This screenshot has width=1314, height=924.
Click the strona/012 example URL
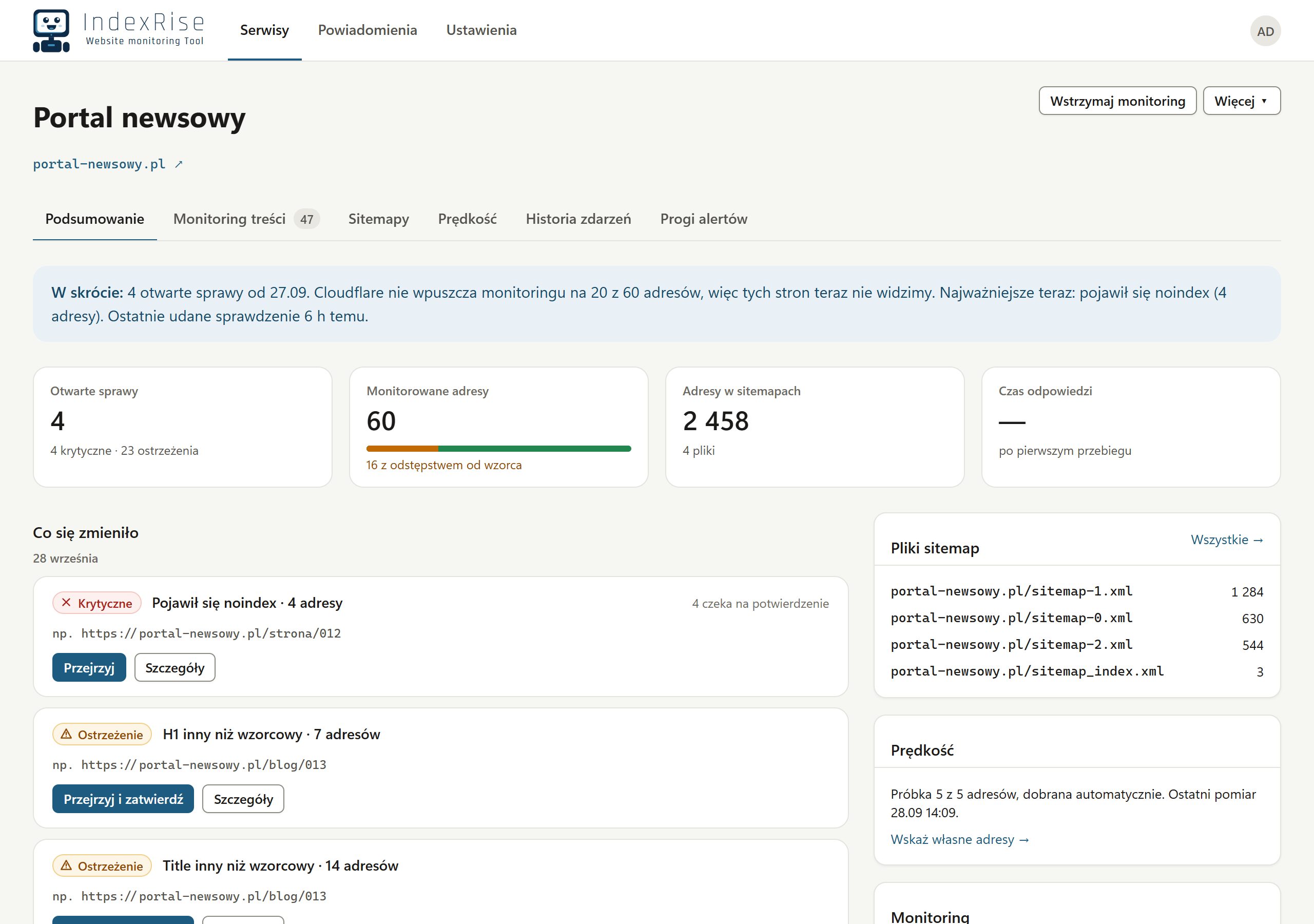coord(210,633)
